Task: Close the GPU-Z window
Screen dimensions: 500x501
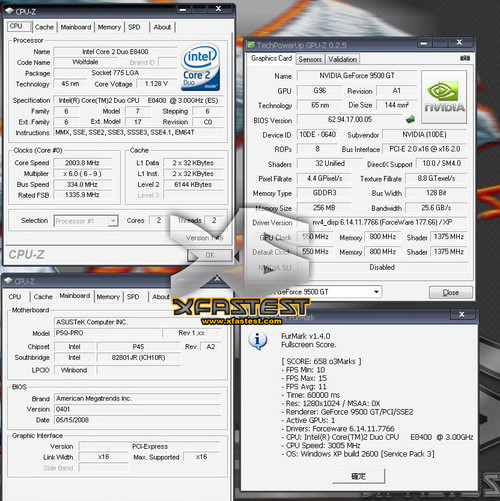Action: point(459,42)
